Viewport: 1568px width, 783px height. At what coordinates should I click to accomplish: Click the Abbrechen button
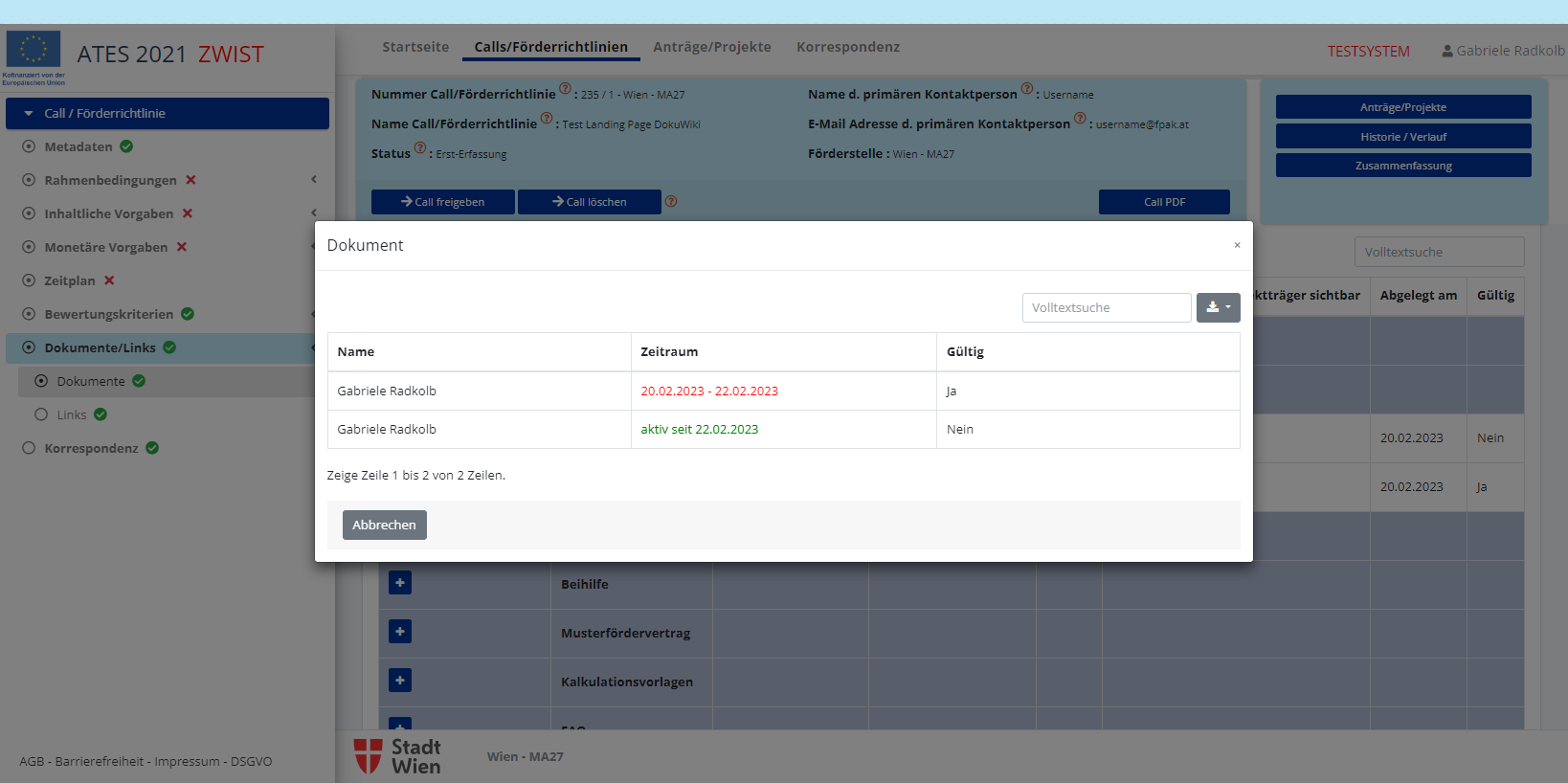(384, 525)
